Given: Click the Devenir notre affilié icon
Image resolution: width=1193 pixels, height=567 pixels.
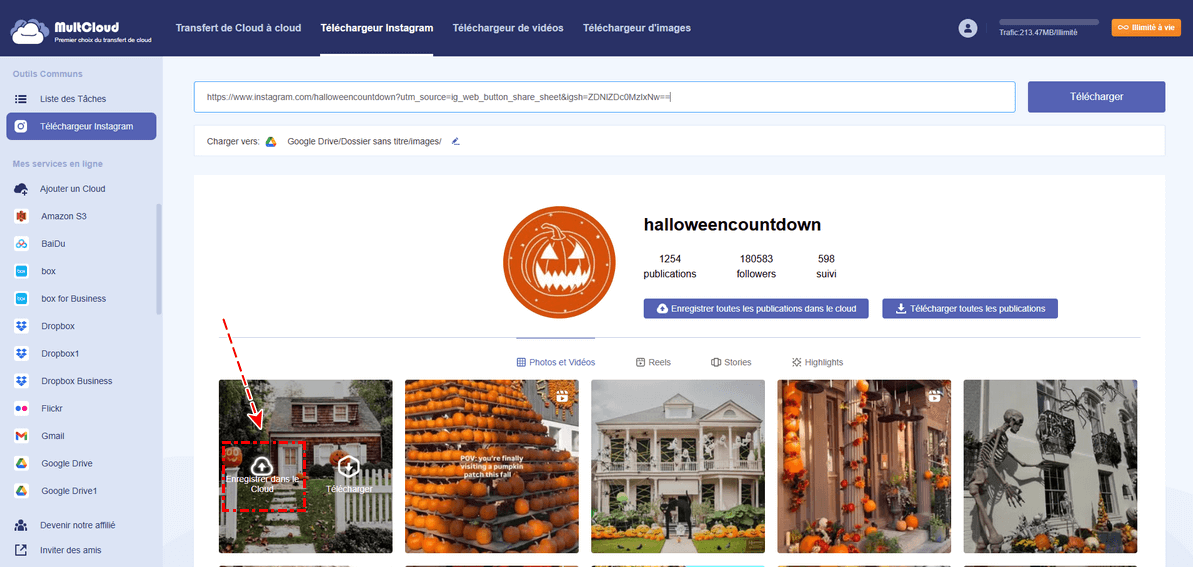Looking at the screenshot, I should tap(21, 525).
